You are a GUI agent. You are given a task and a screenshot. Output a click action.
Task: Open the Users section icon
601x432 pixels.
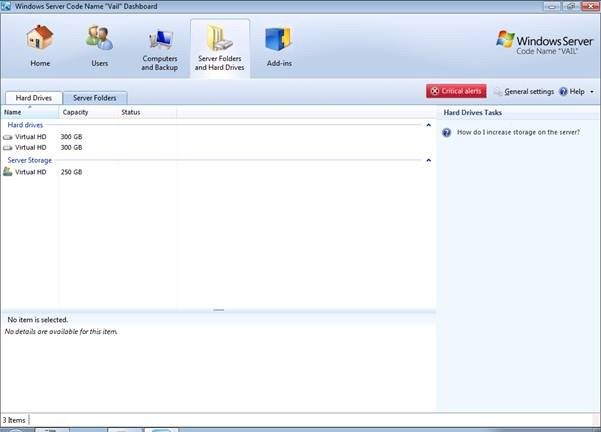[x=99, y=38]
